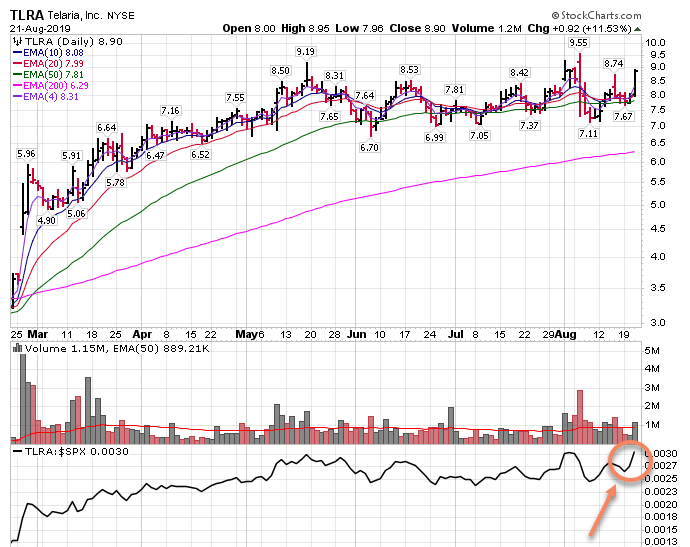Click the 8.42 price label in July
The height and width of the screenshot is (547, 690).
(x=519, y=73)
